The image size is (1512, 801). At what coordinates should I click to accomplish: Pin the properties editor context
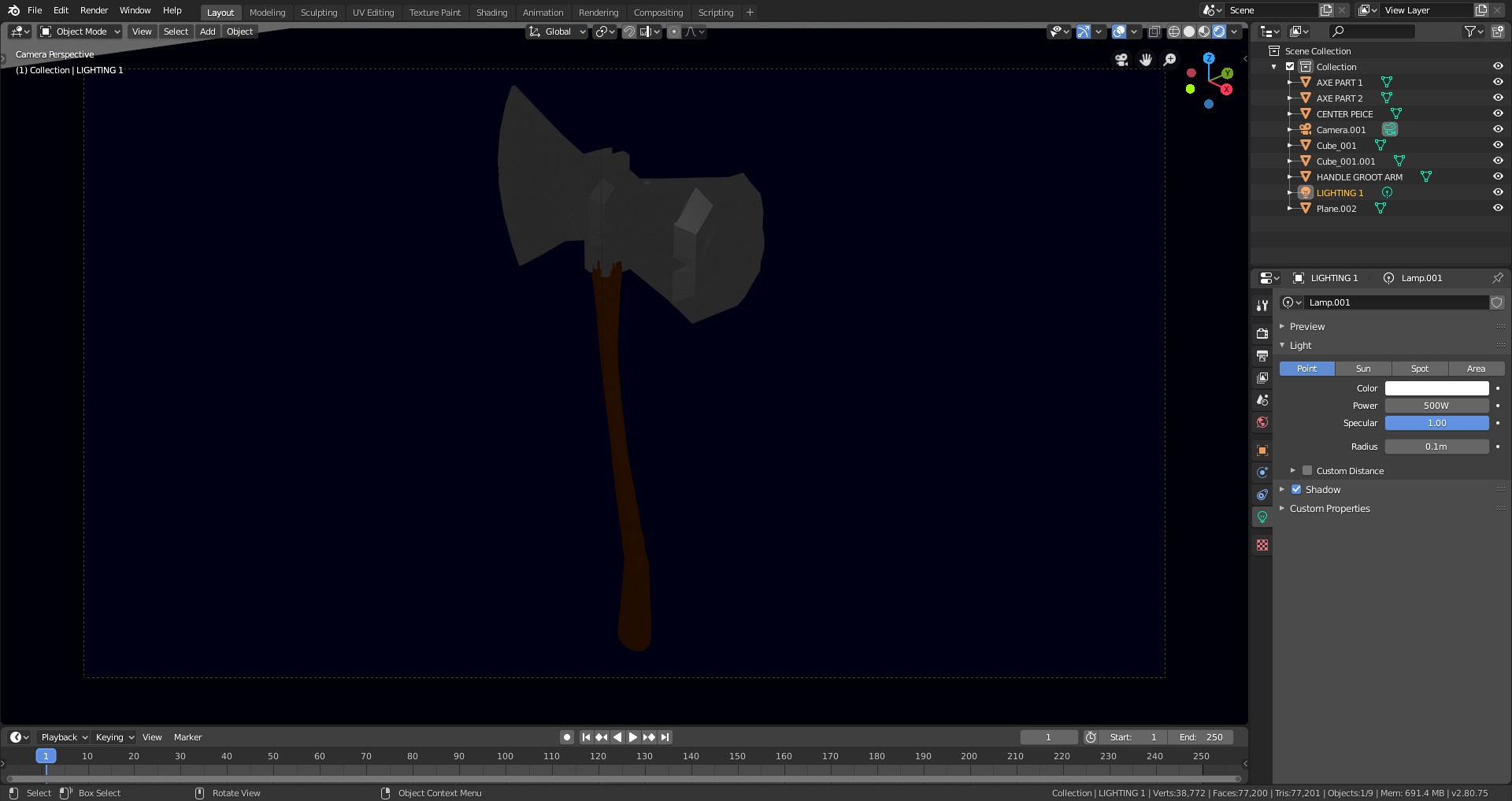click(x=1497, y=278)
